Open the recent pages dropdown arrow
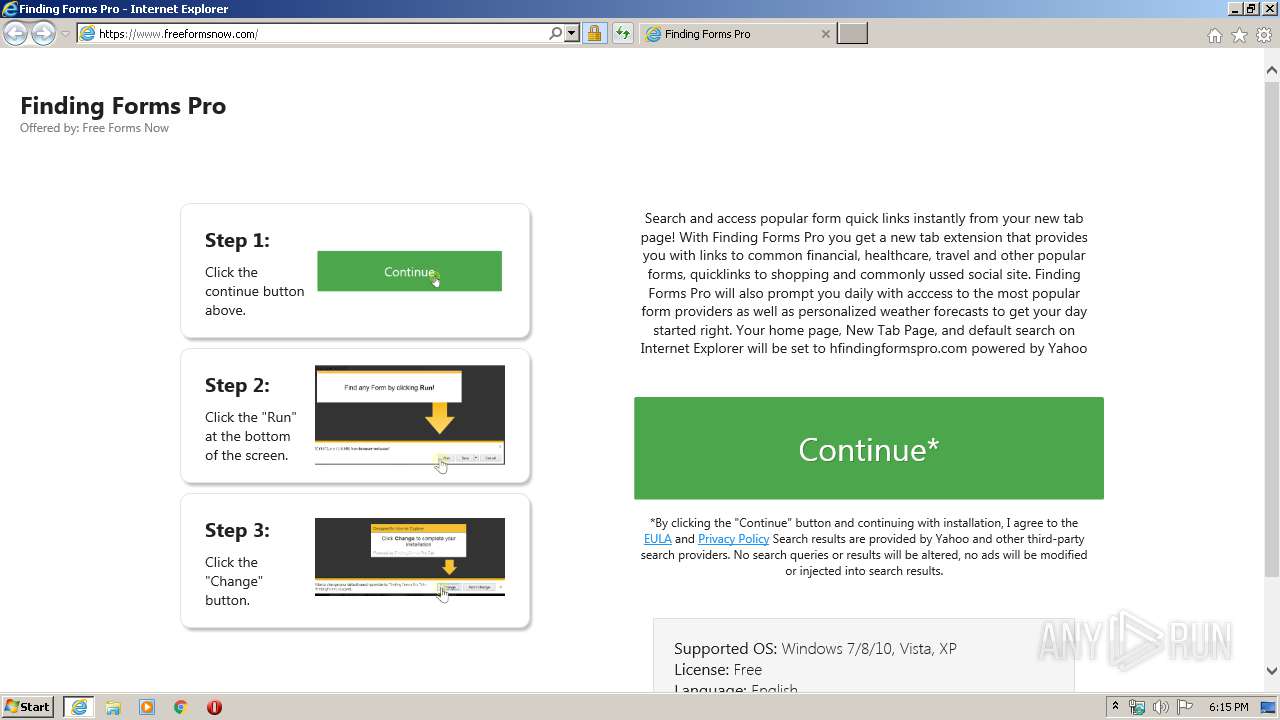Viewport: 1280px width, 720px height. [65, 34]
